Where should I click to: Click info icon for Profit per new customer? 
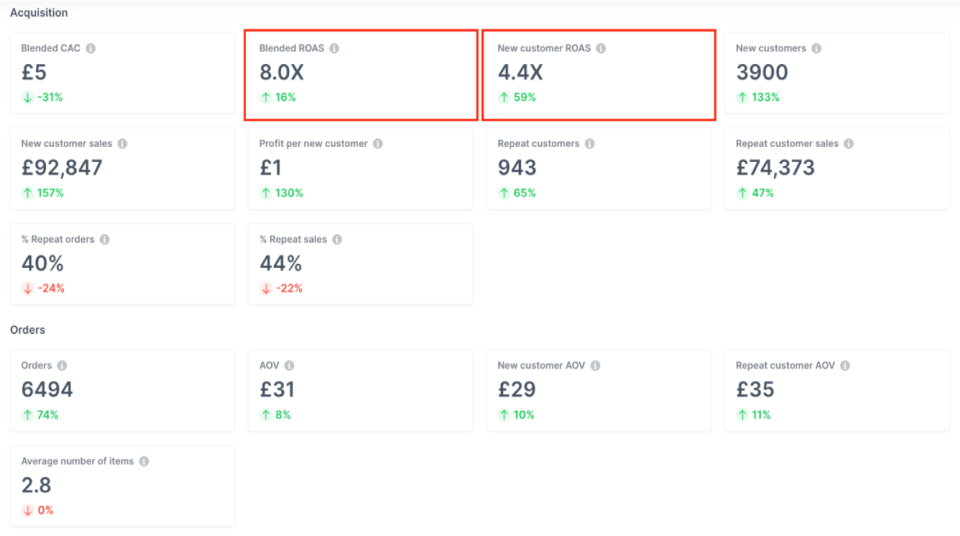[x=378, y=144]
